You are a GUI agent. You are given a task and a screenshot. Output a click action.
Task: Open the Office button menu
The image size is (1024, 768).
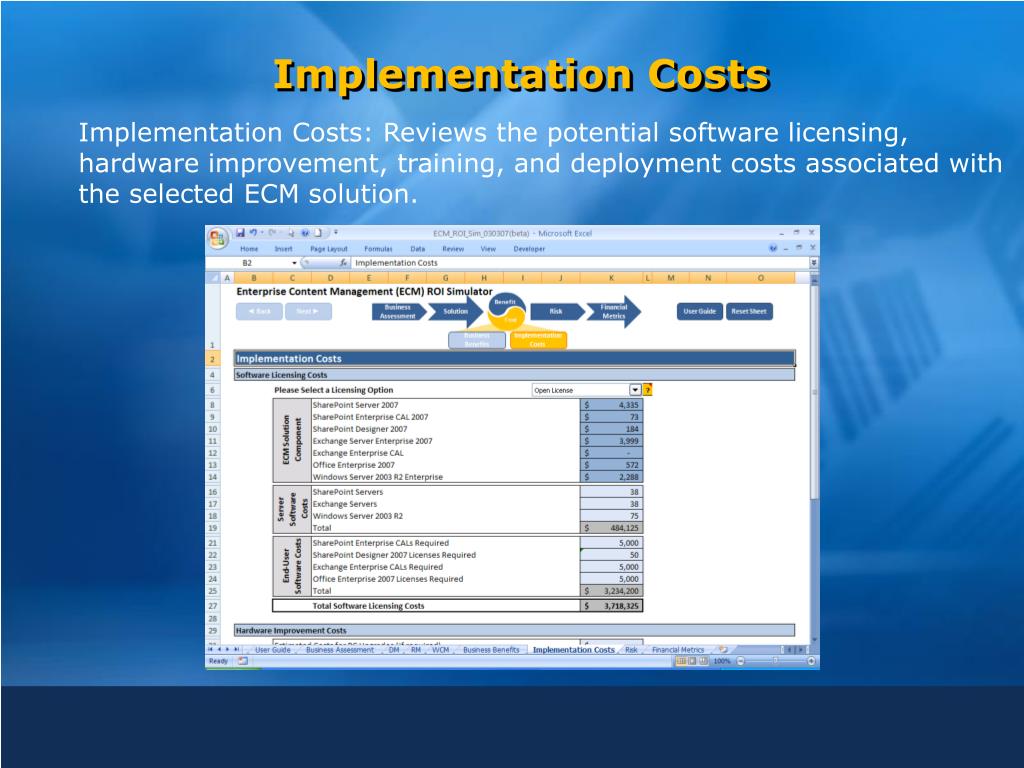click(x=217, y=238)
